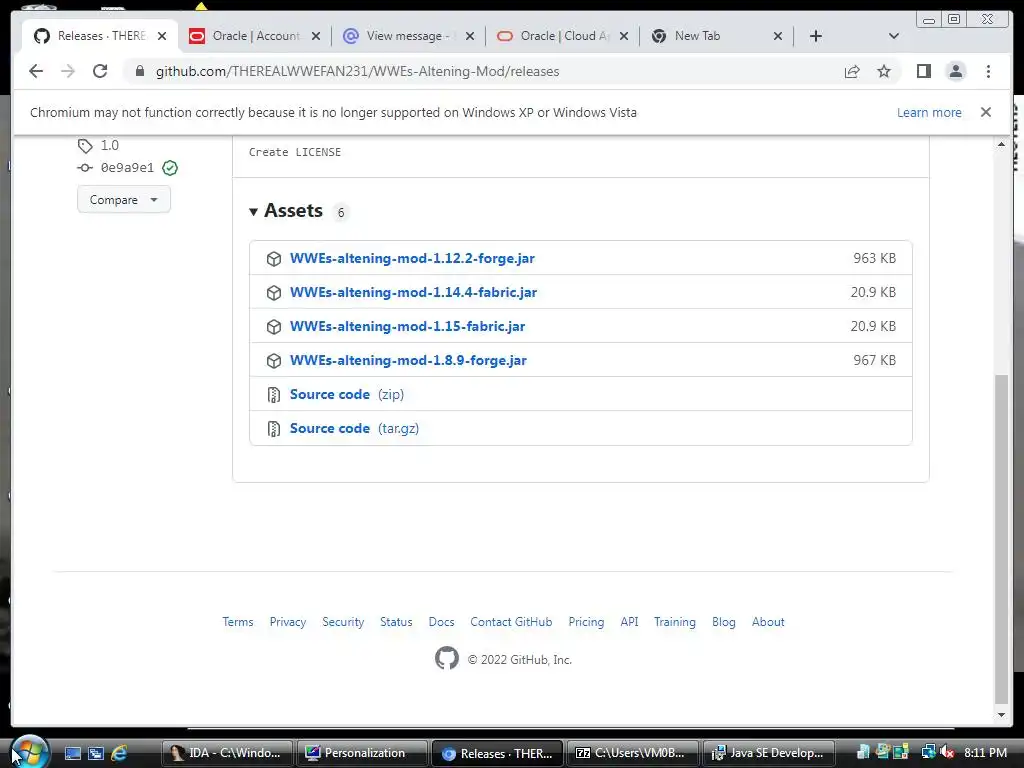Screen dimensions: 1024x768
Task: Open Contact GitHub footer link
Action: [511, 622]
